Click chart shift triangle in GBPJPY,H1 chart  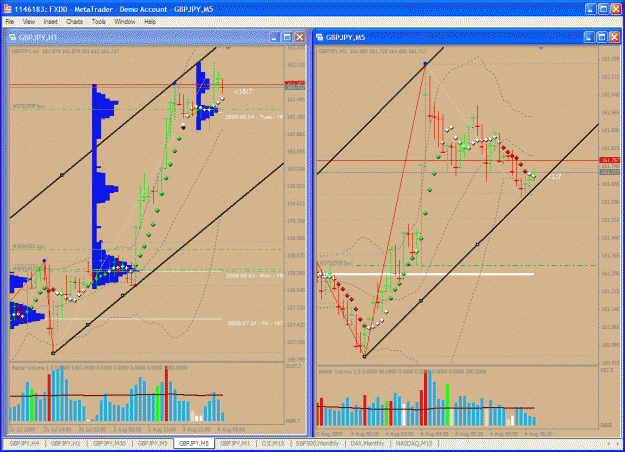point(228,48)
